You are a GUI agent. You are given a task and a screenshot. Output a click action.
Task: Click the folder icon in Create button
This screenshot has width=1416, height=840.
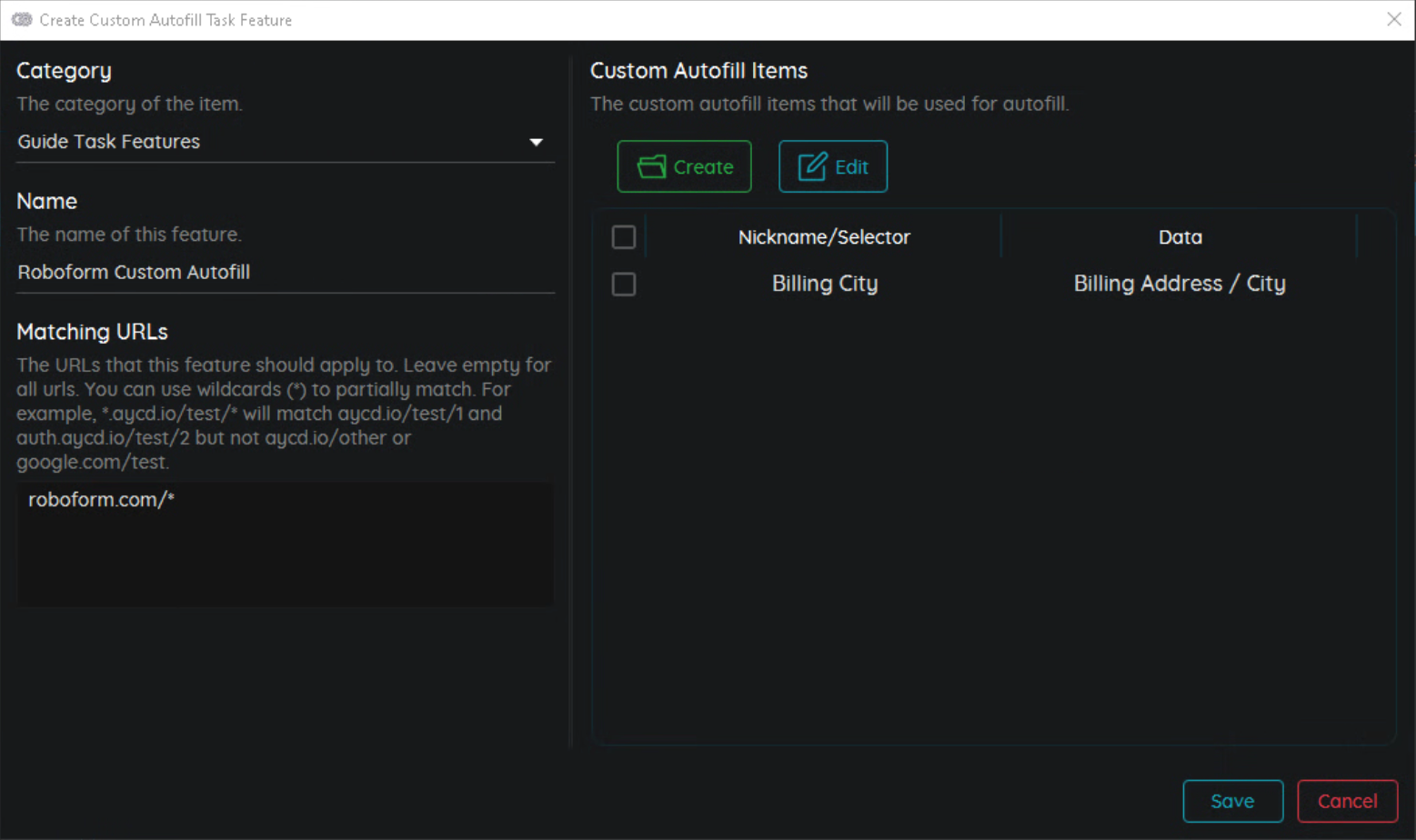[651, 166]
